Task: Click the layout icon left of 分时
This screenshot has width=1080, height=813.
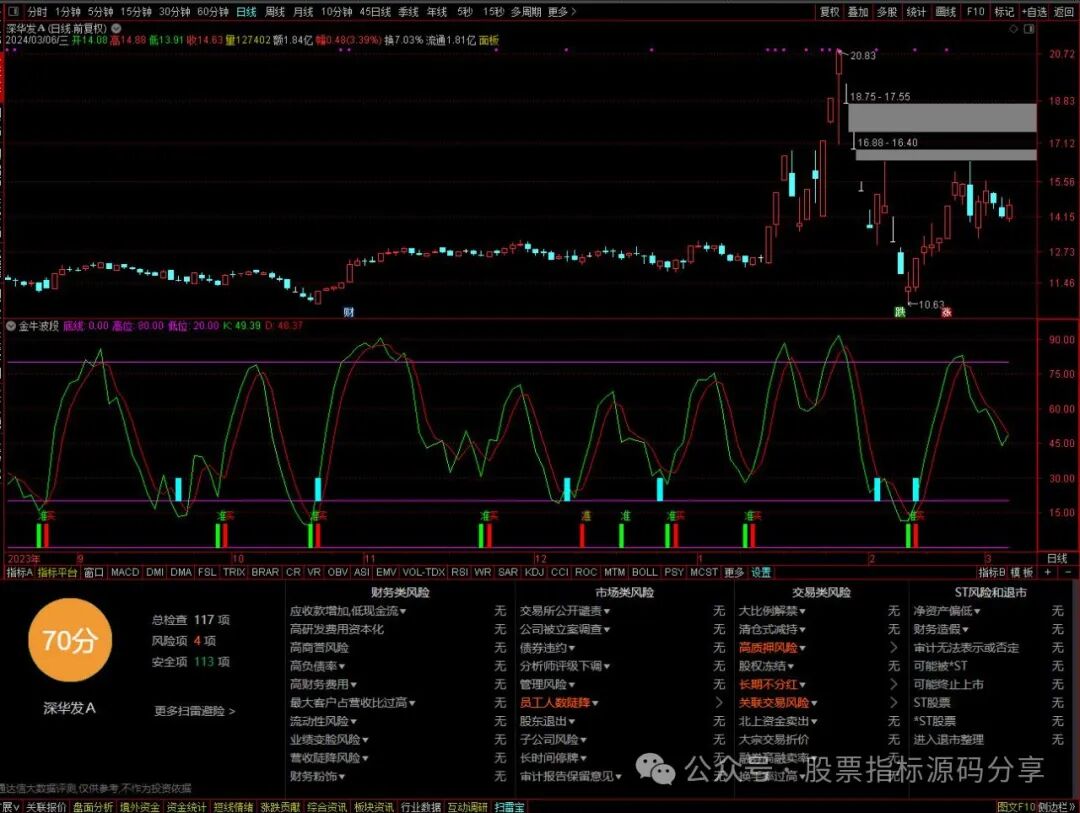Action: [x=13, y=12]
